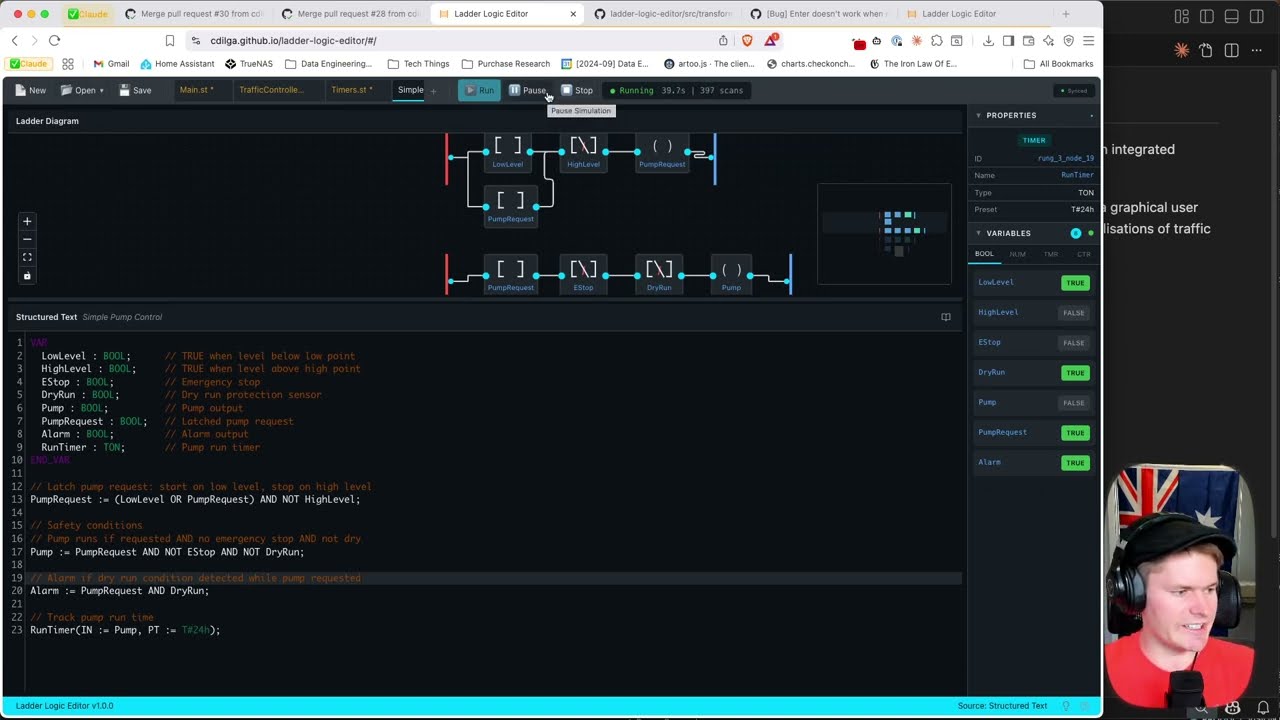Open the Brave shields icon
1280x720 pixels.
(747, 40)
